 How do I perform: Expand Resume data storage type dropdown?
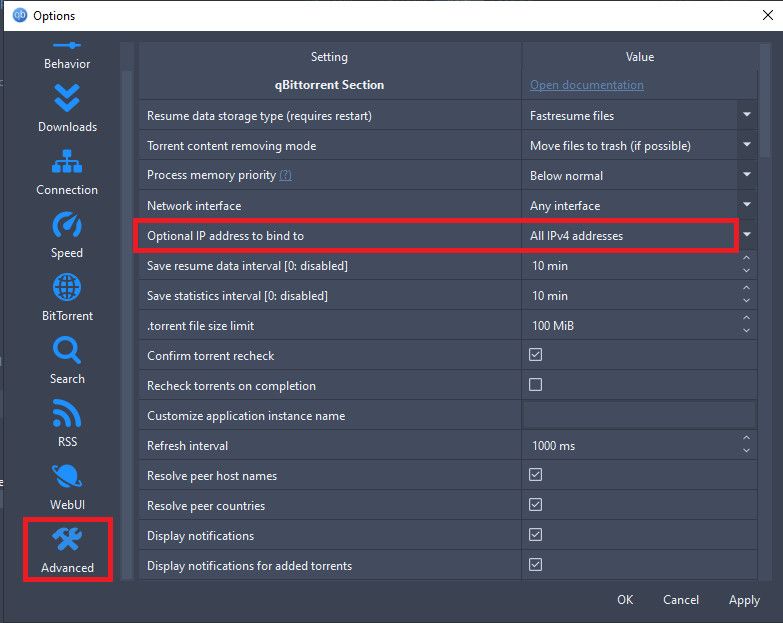point(747,115)
